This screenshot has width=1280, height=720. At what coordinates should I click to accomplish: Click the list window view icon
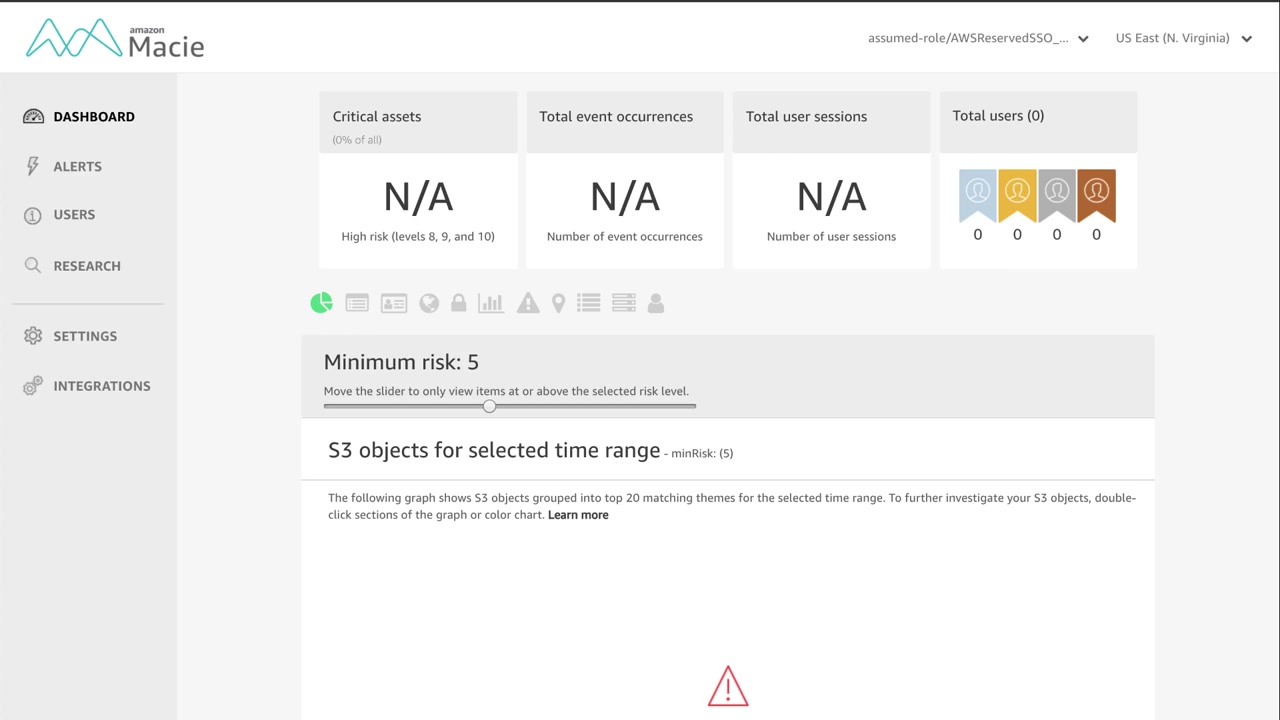click(357, 303)
